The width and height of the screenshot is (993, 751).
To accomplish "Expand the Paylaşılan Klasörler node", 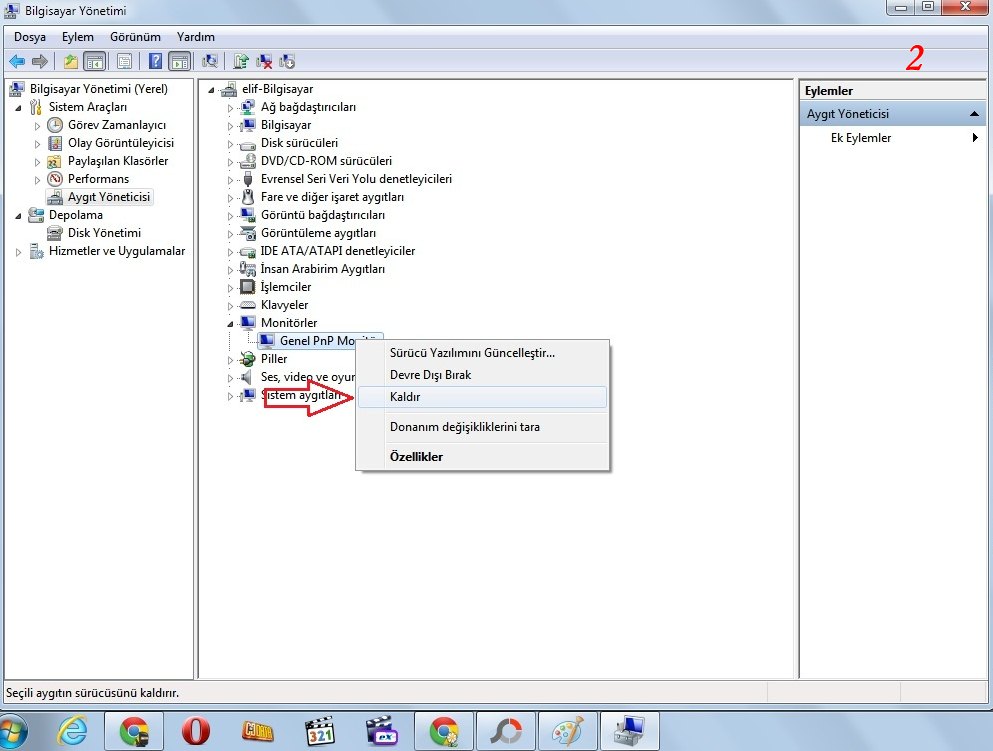I will [37, 162].
